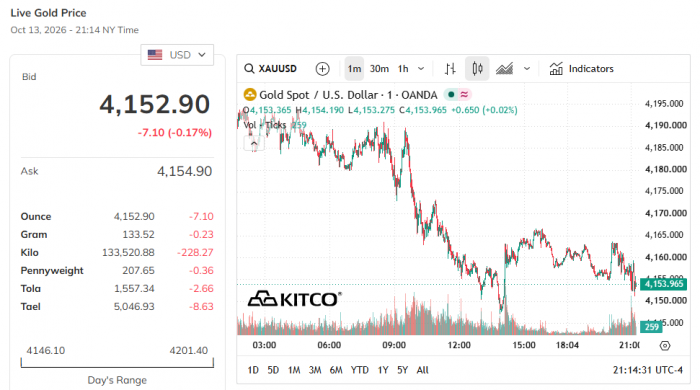Toggle the green market status dot
The height and width of the screenshot is (390, 700).
(x=451, y=95)
